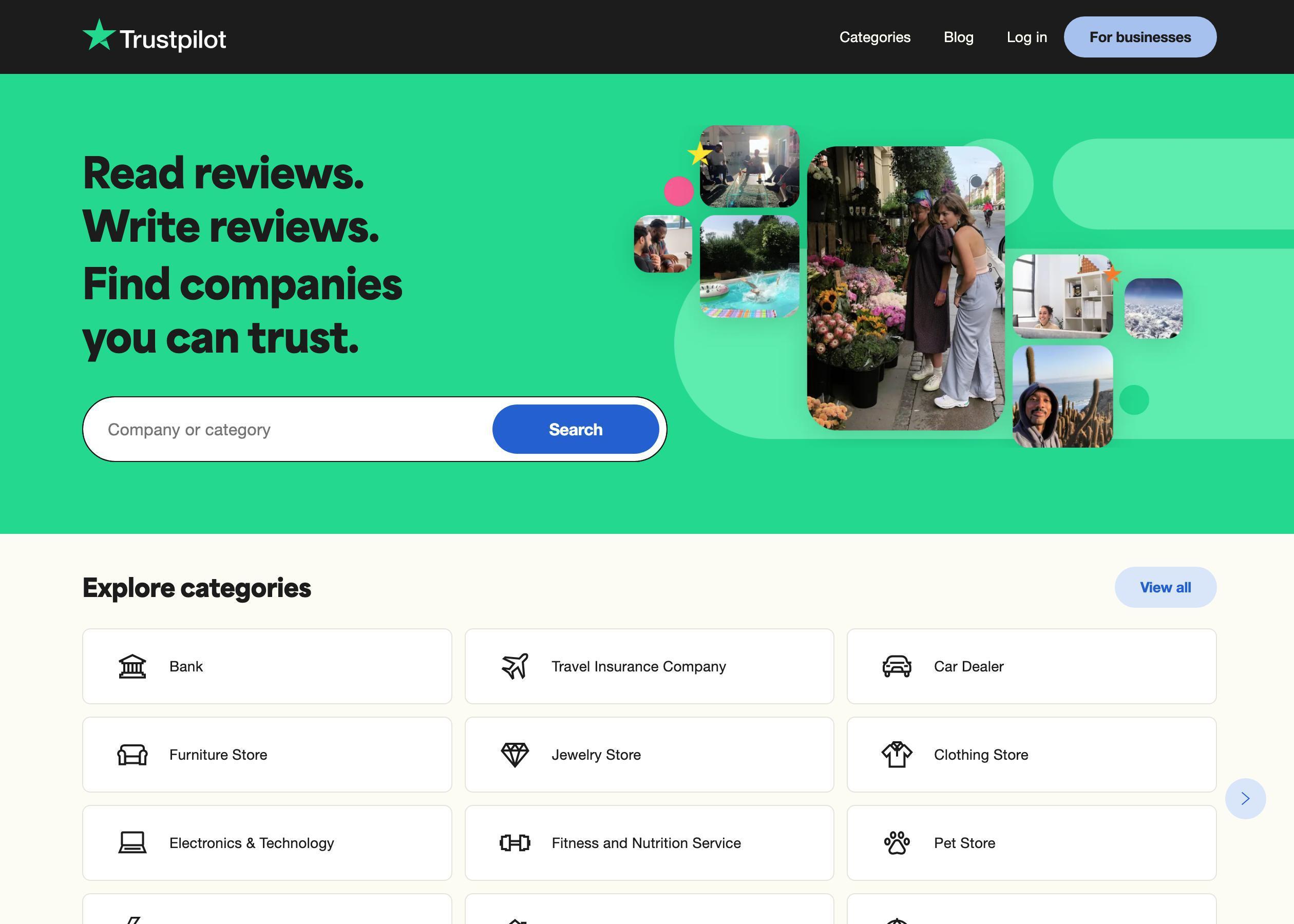Click the Bank category icon
Image resolution: width=1294 pixels, height=924 pixels.
click(x=132, y=666)
